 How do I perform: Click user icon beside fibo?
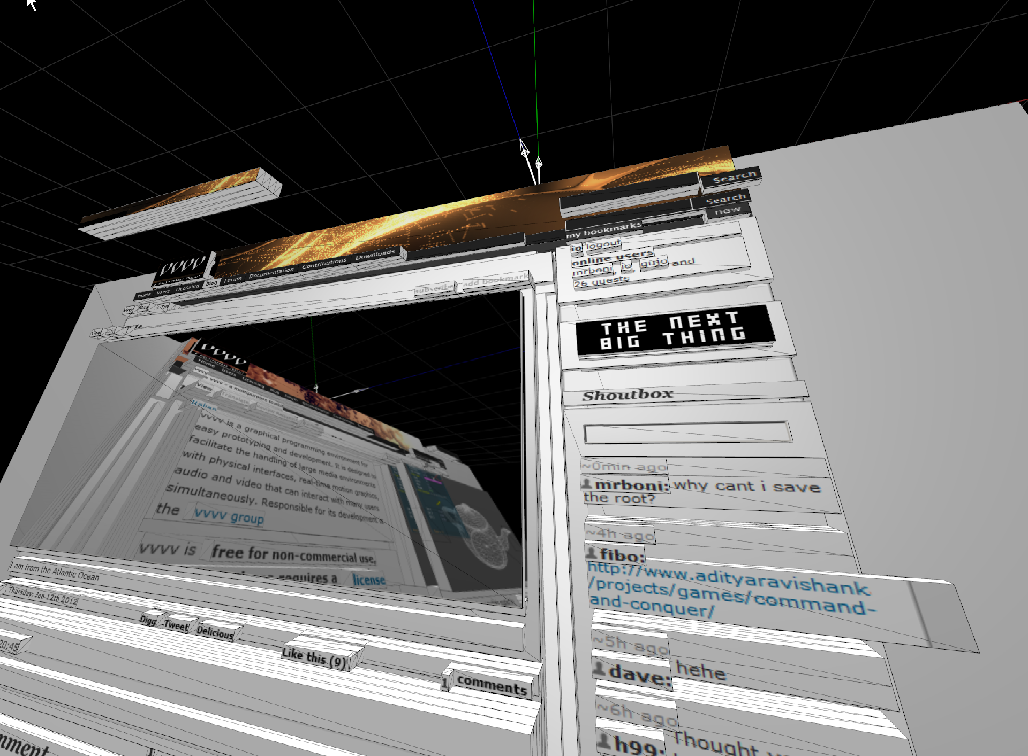pos(591,554)
